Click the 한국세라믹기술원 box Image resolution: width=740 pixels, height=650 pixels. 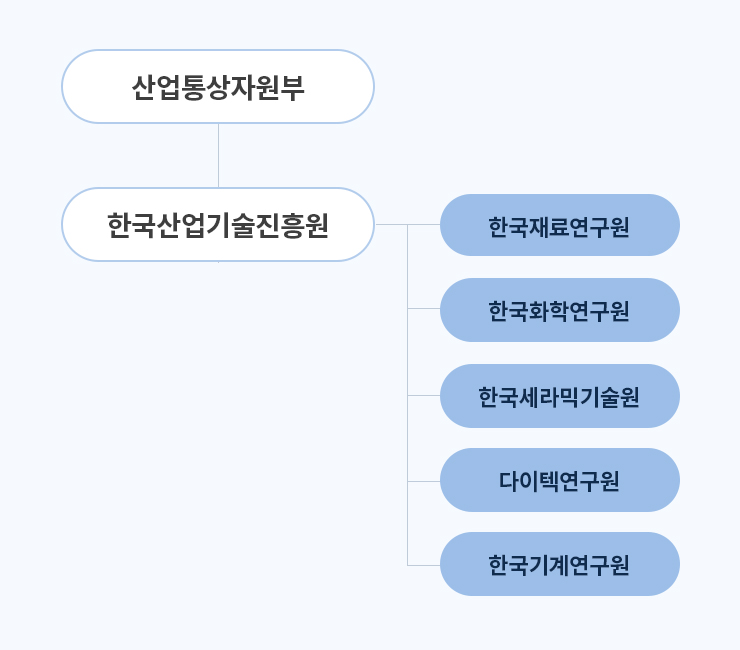560,396
